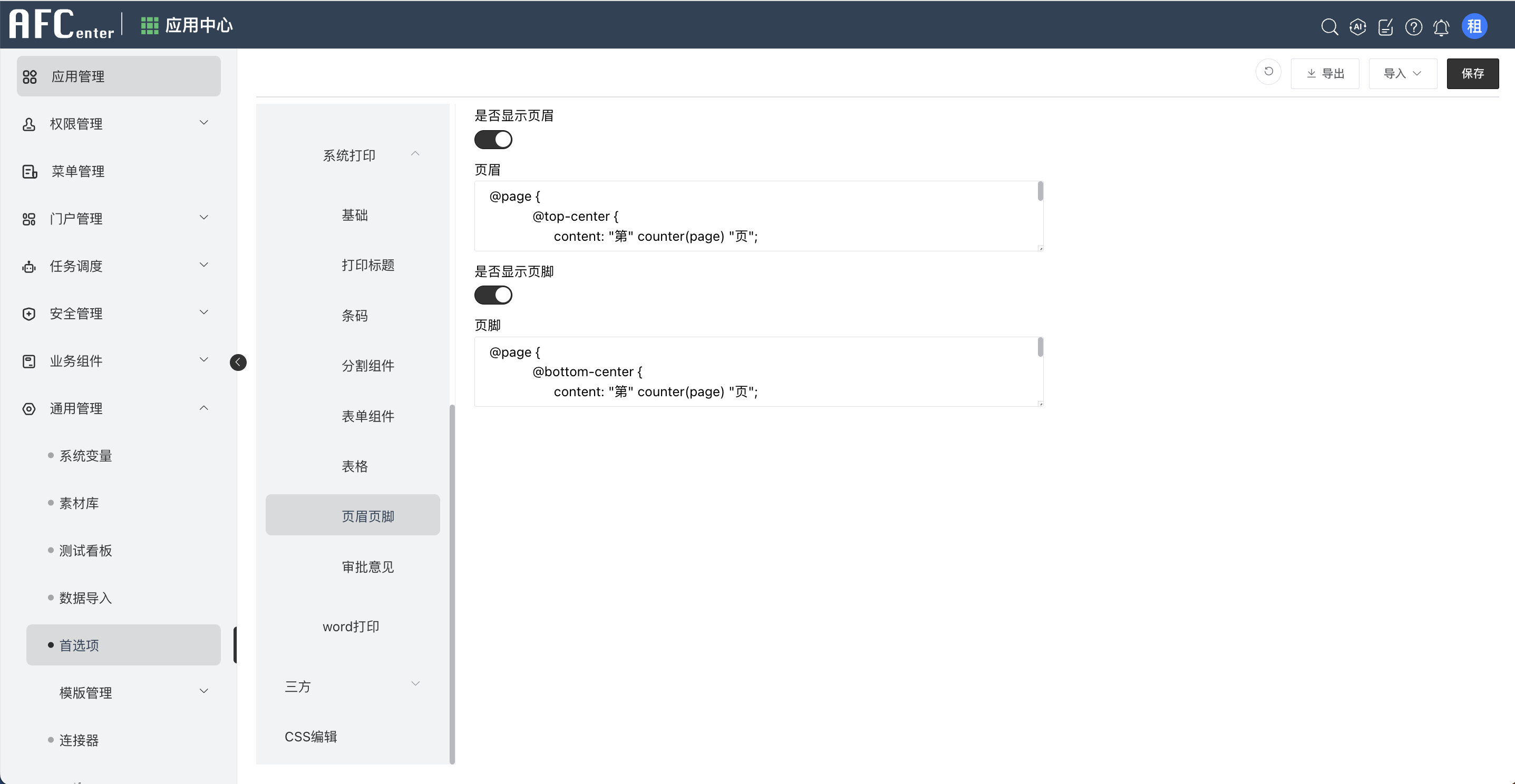Click the edit note icon in header
1515x784 pixels.
[1386, 27]
